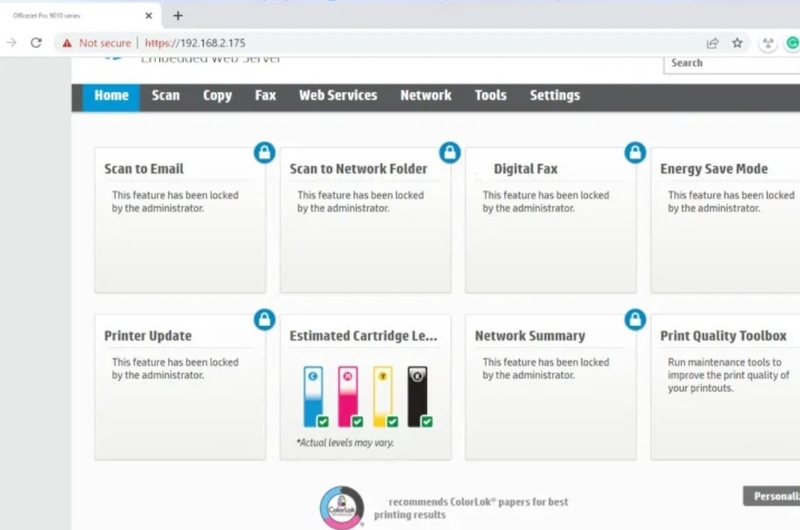Image resolution: width=800 pixels, height=530 pixels.
Task: Click the recommends ColorLok papers text
Action: click(x=471, y=508)
